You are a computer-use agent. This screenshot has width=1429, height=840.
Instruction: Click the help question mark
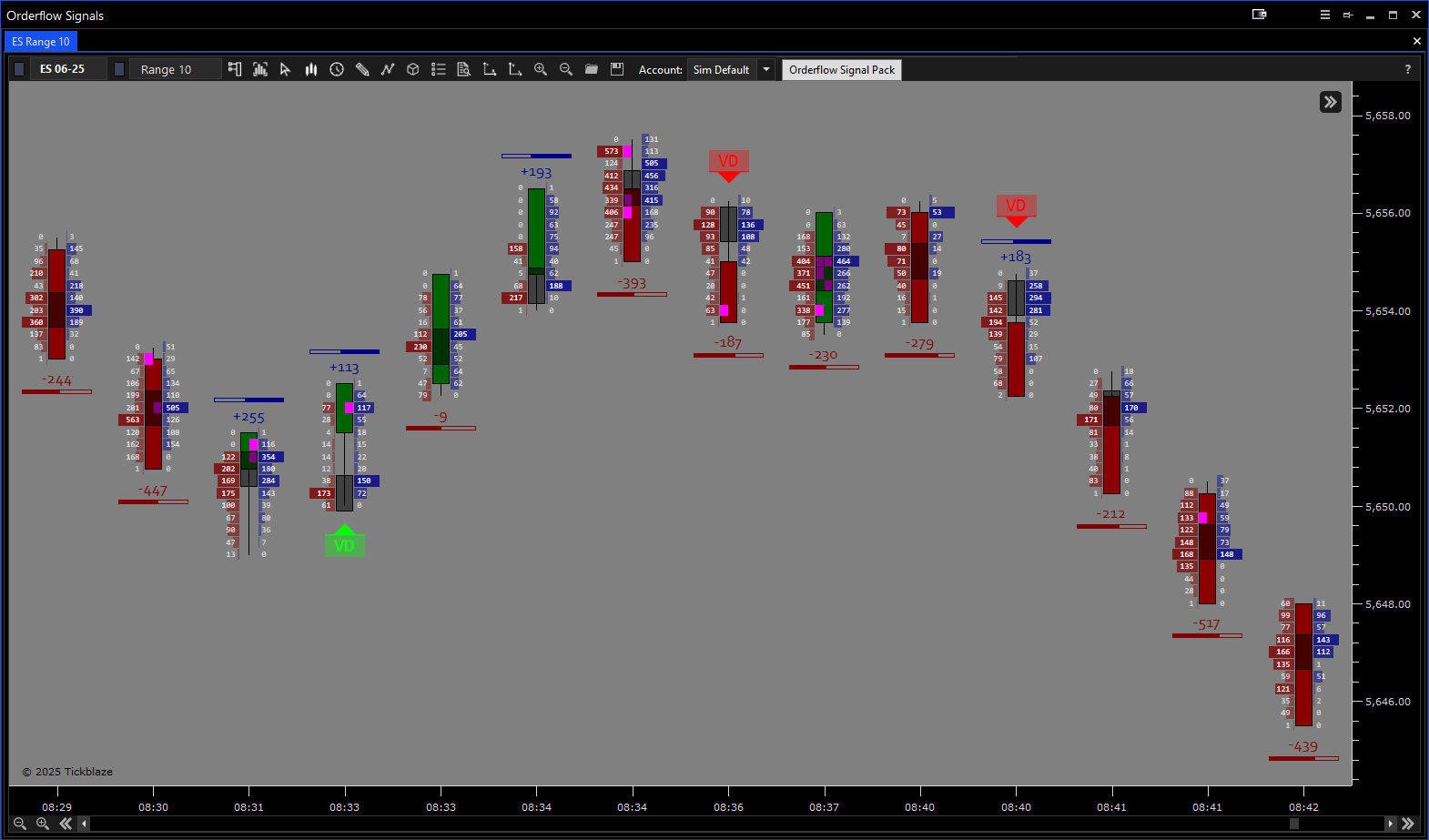[1408, 69]
